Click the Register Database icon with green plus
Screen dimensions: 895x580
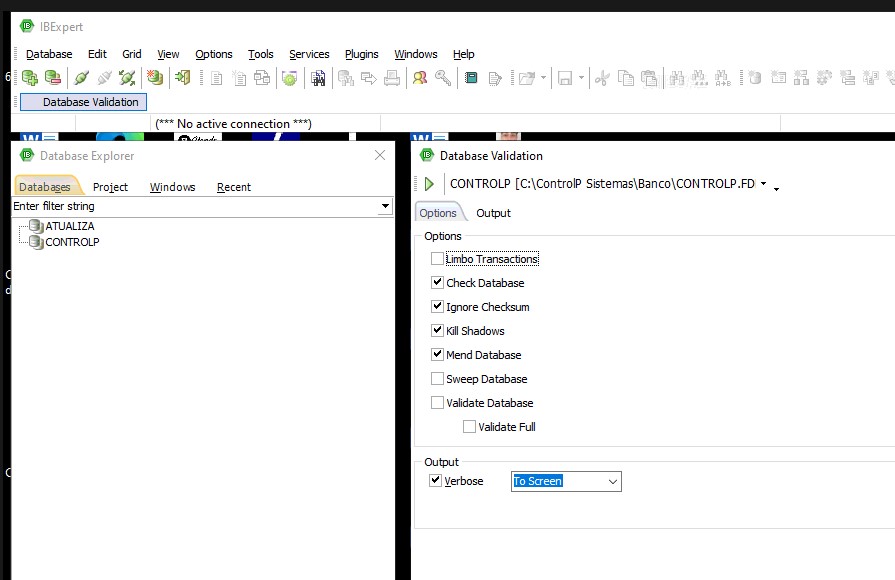pyautogui.click(x=30, y=77)
